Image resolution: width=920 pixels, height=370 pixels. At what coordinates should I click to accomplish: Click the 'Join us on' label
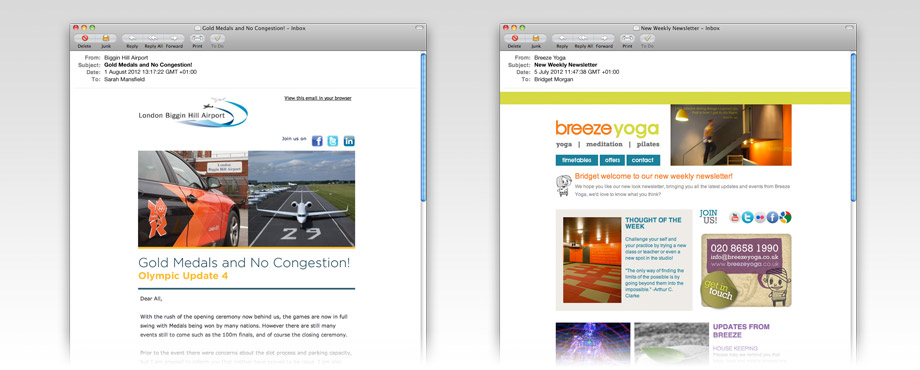tap(294, 139)
